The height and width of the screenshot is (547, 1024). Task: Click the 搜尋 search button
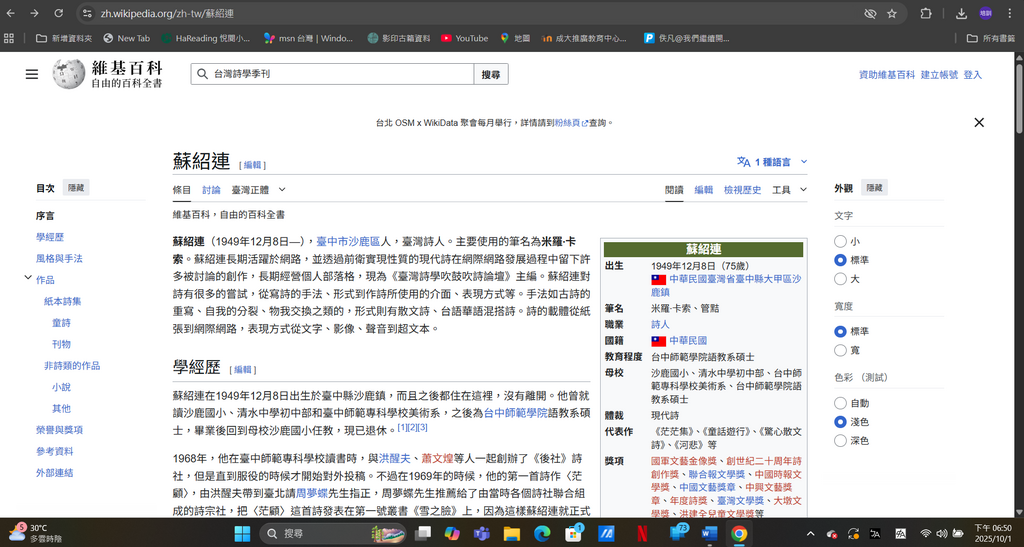490,74
